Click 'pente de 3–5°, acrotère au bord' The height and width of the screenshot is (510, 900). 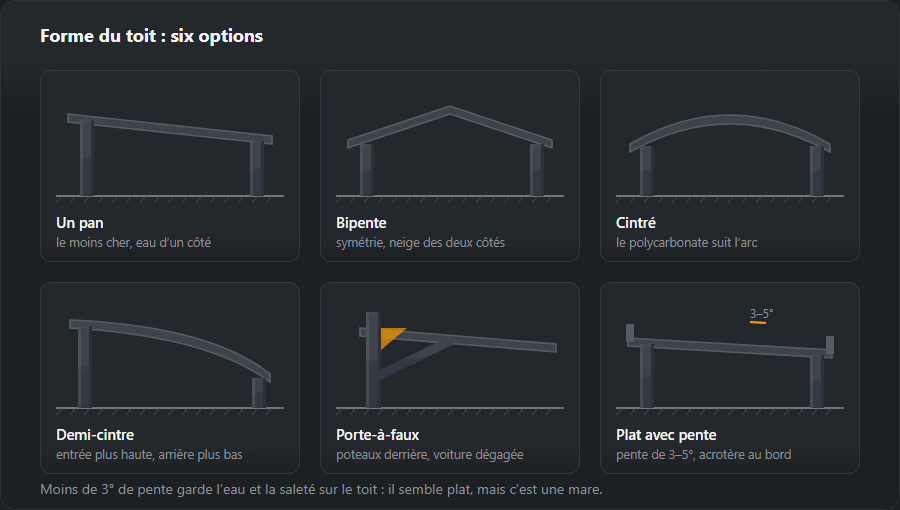(704, 455)
